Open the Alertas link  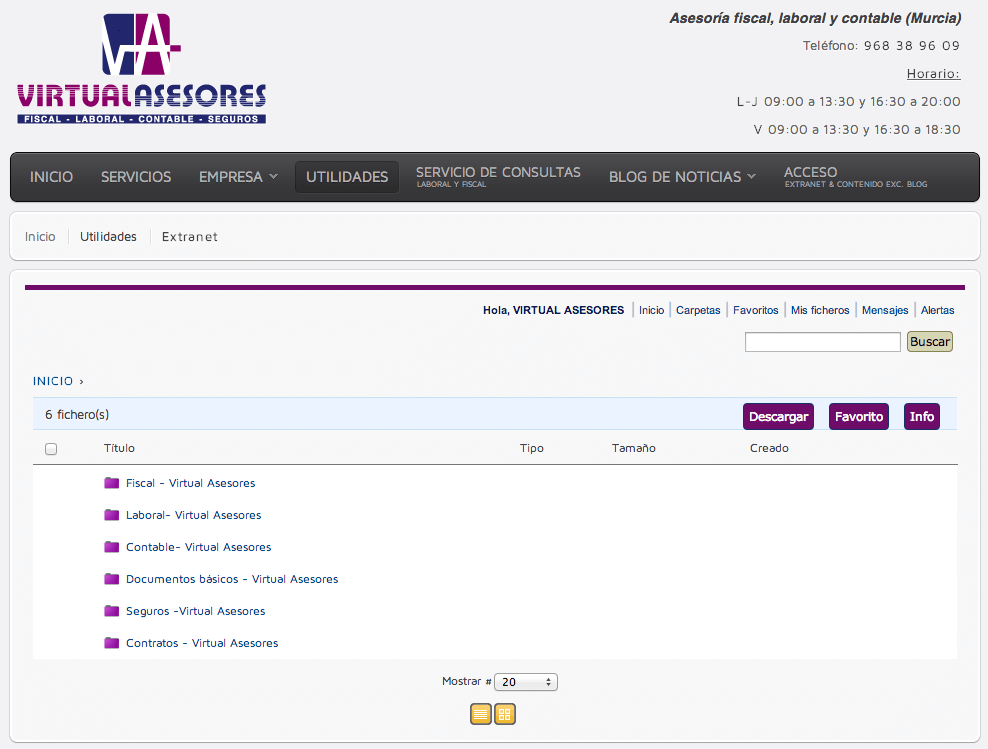(937, 310)
